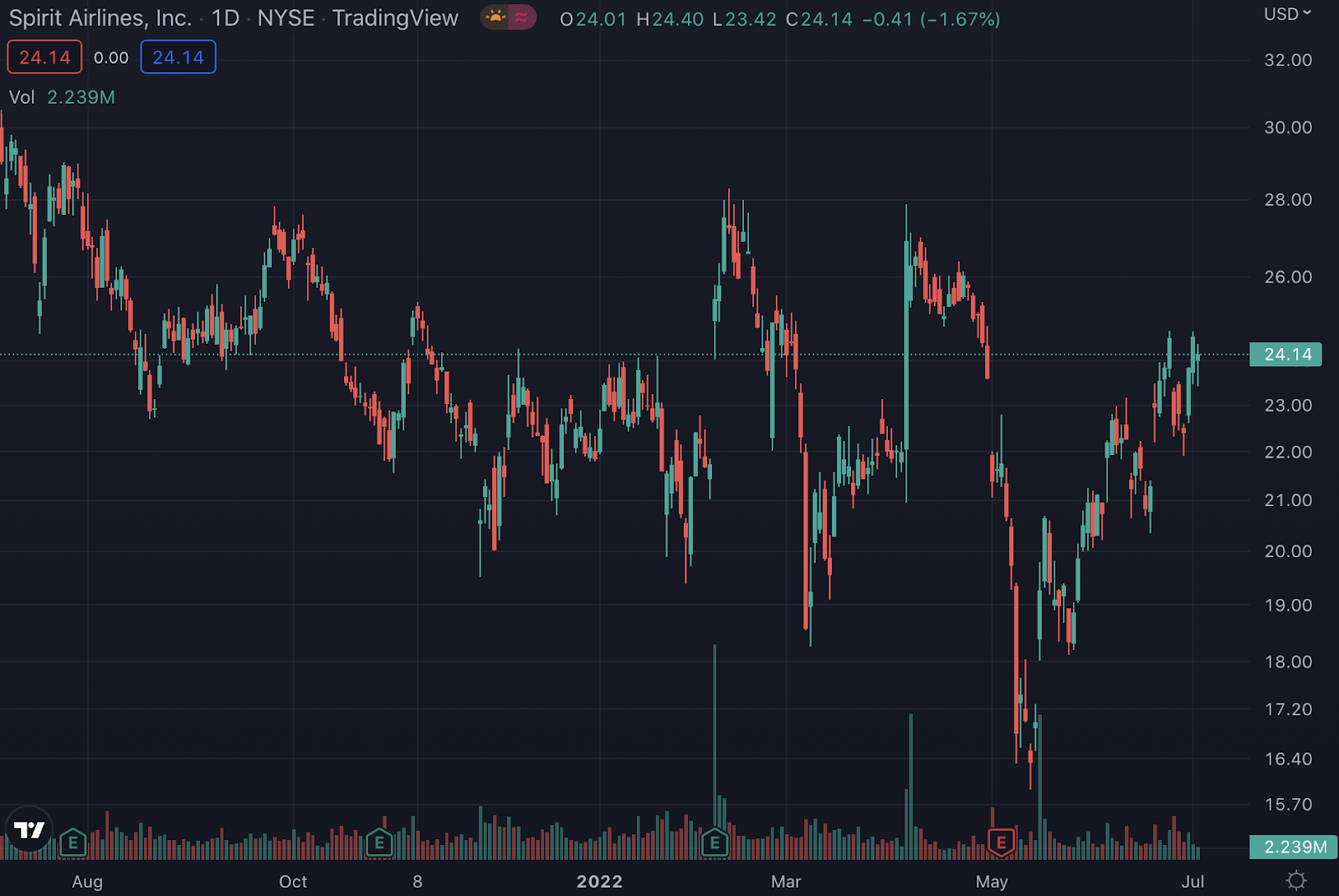Click the Vol 2.239M legend value

[x=81, y=97]
